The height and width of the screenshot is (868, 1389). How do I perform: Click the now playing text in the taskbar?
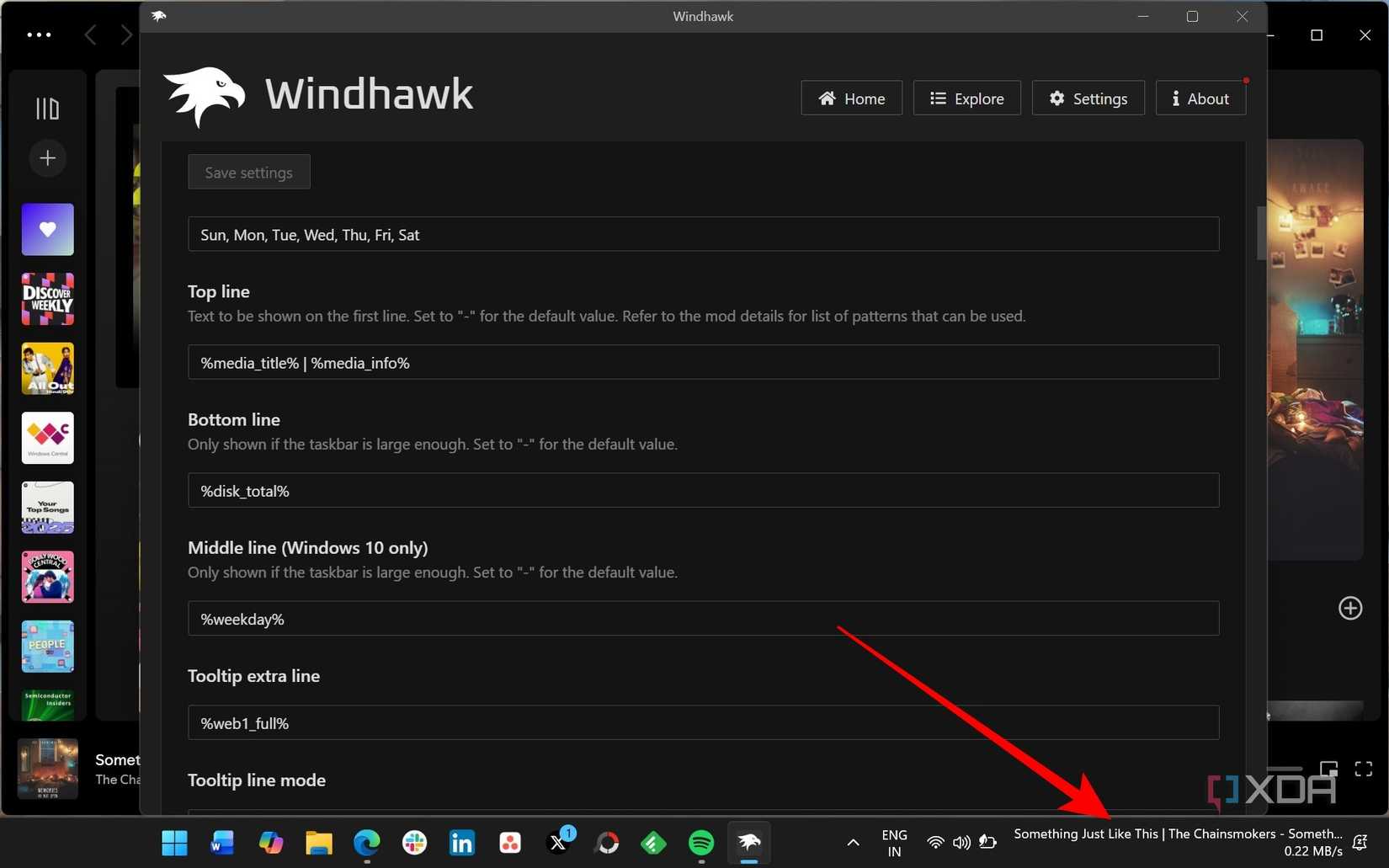click(1174, 833)
